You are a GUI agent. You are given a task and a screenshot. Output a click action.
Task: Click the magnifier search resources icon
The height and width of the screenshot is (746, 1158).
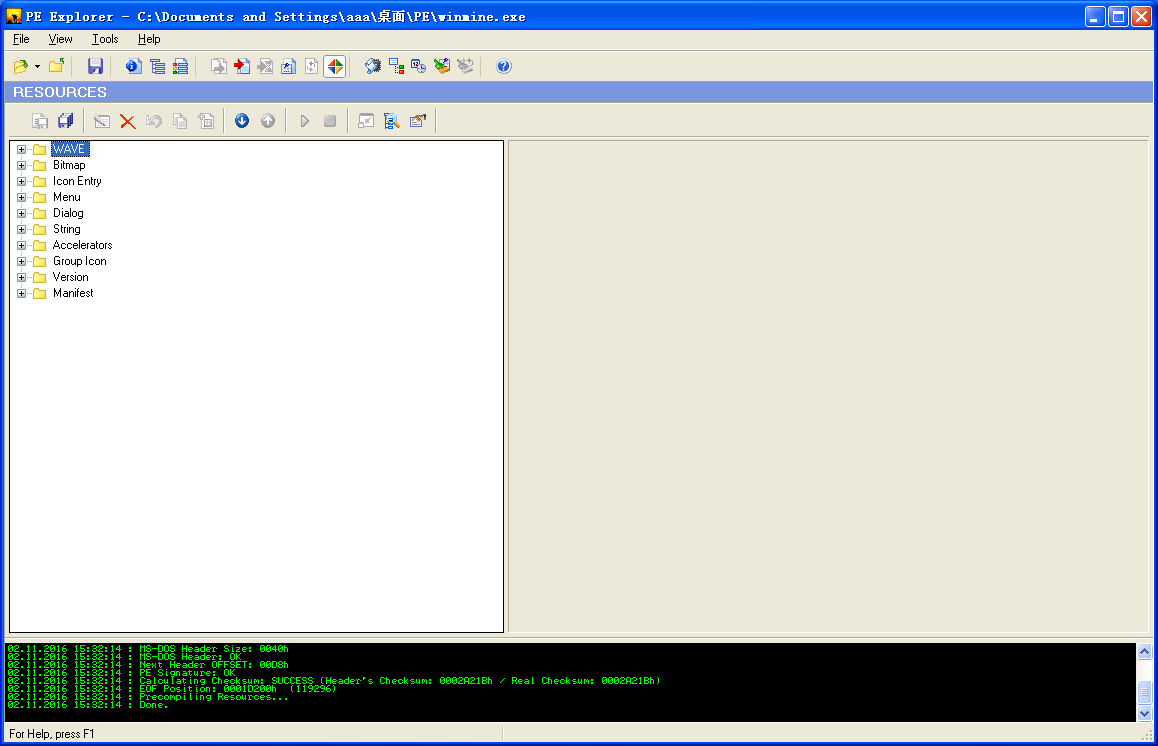[391, 121]
